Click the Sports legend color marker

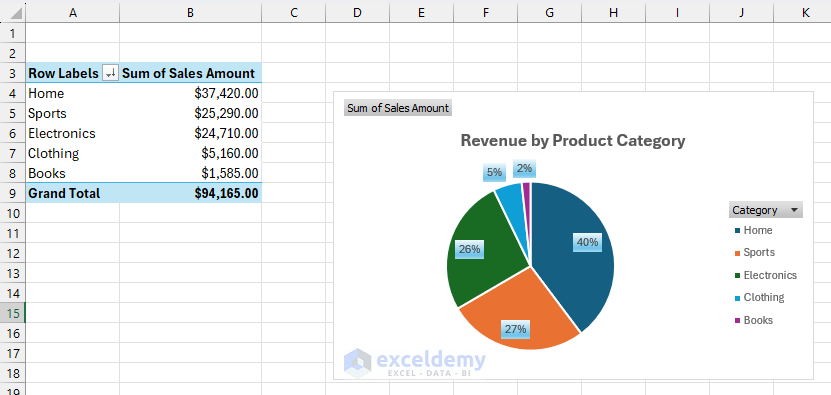pos(737,253)
